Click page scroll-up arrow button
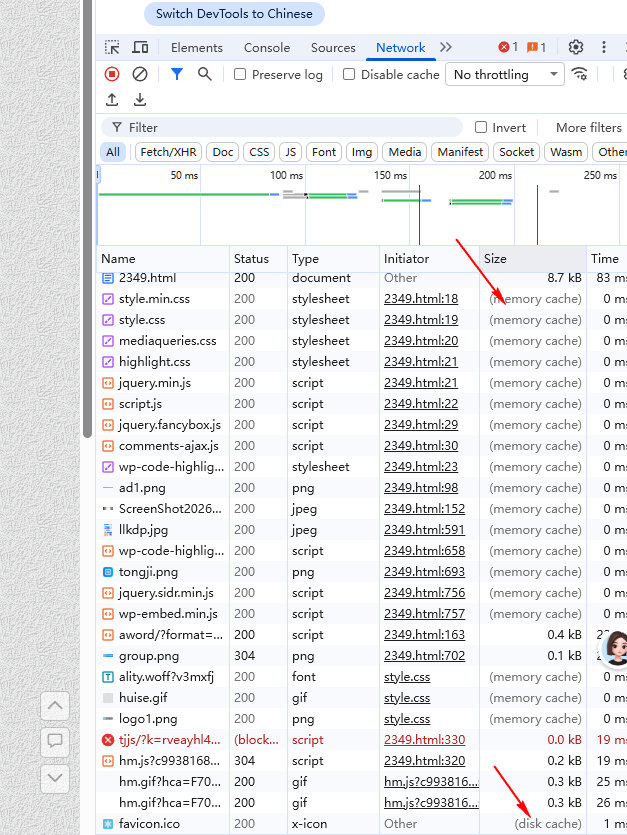The height and width of the screenshot is (835, 627). (55, 706)
